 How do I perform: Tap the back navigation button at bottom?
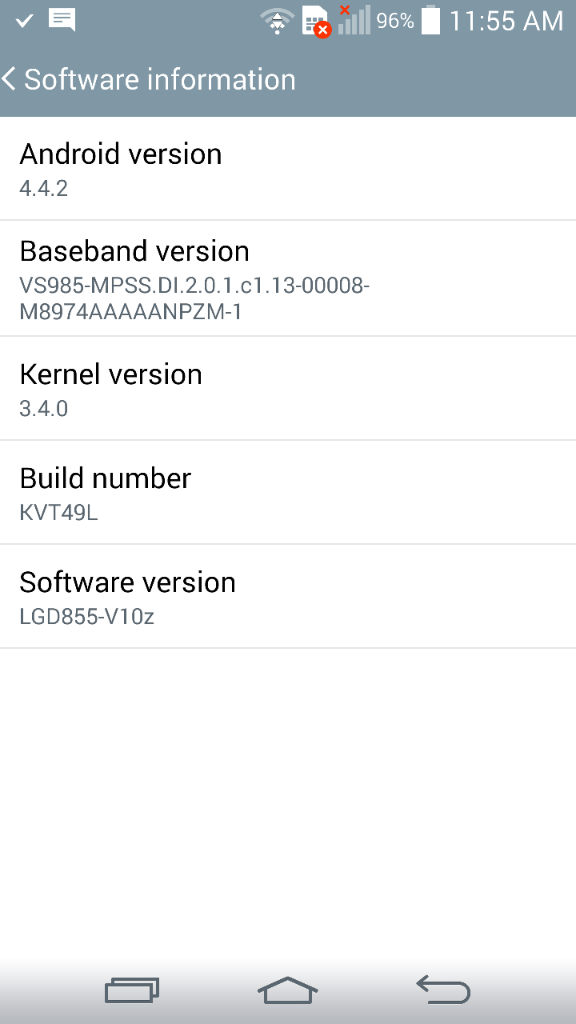tap(443, 989)
